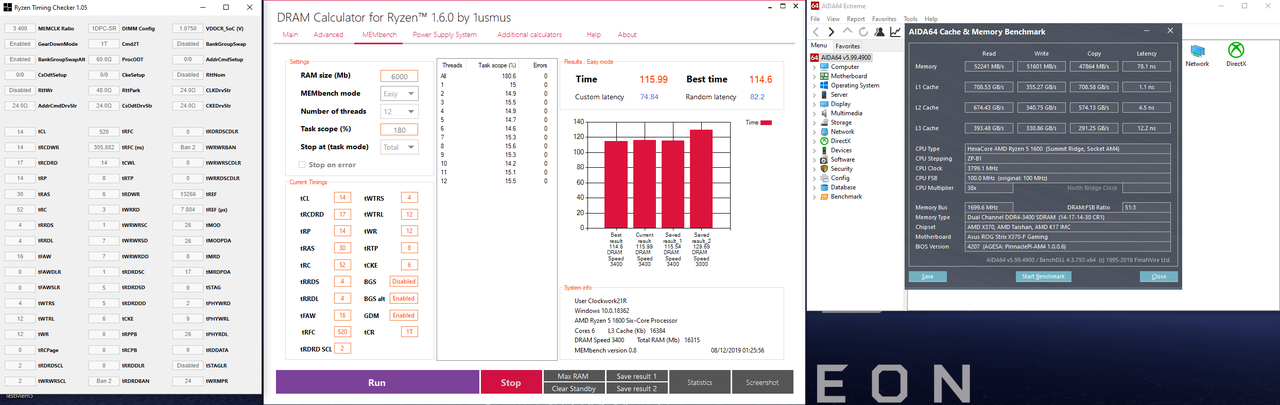Image resolution: width=1280 pixels, height=405 pixels.
Task: Select Display icon in AIDA64 tree
Action: 825,104
